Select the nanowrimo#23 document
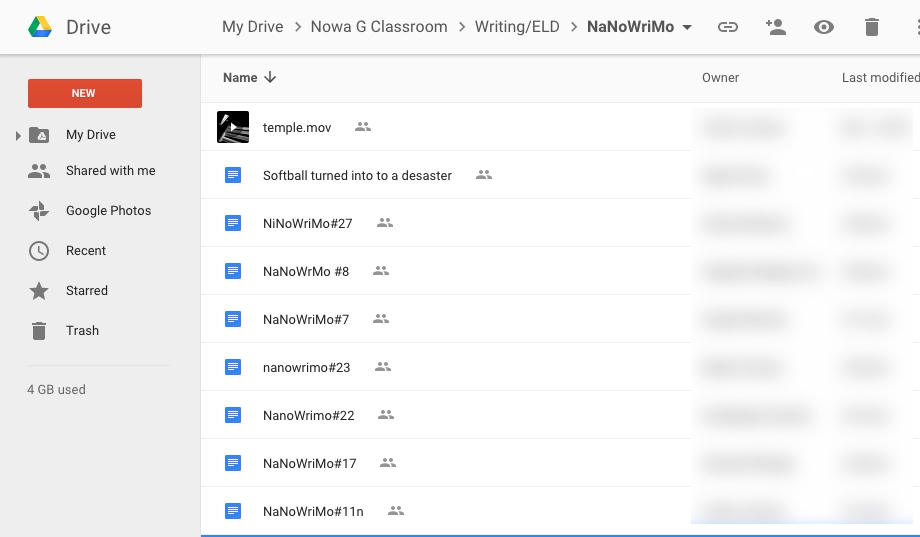 (x=306, y=368)
